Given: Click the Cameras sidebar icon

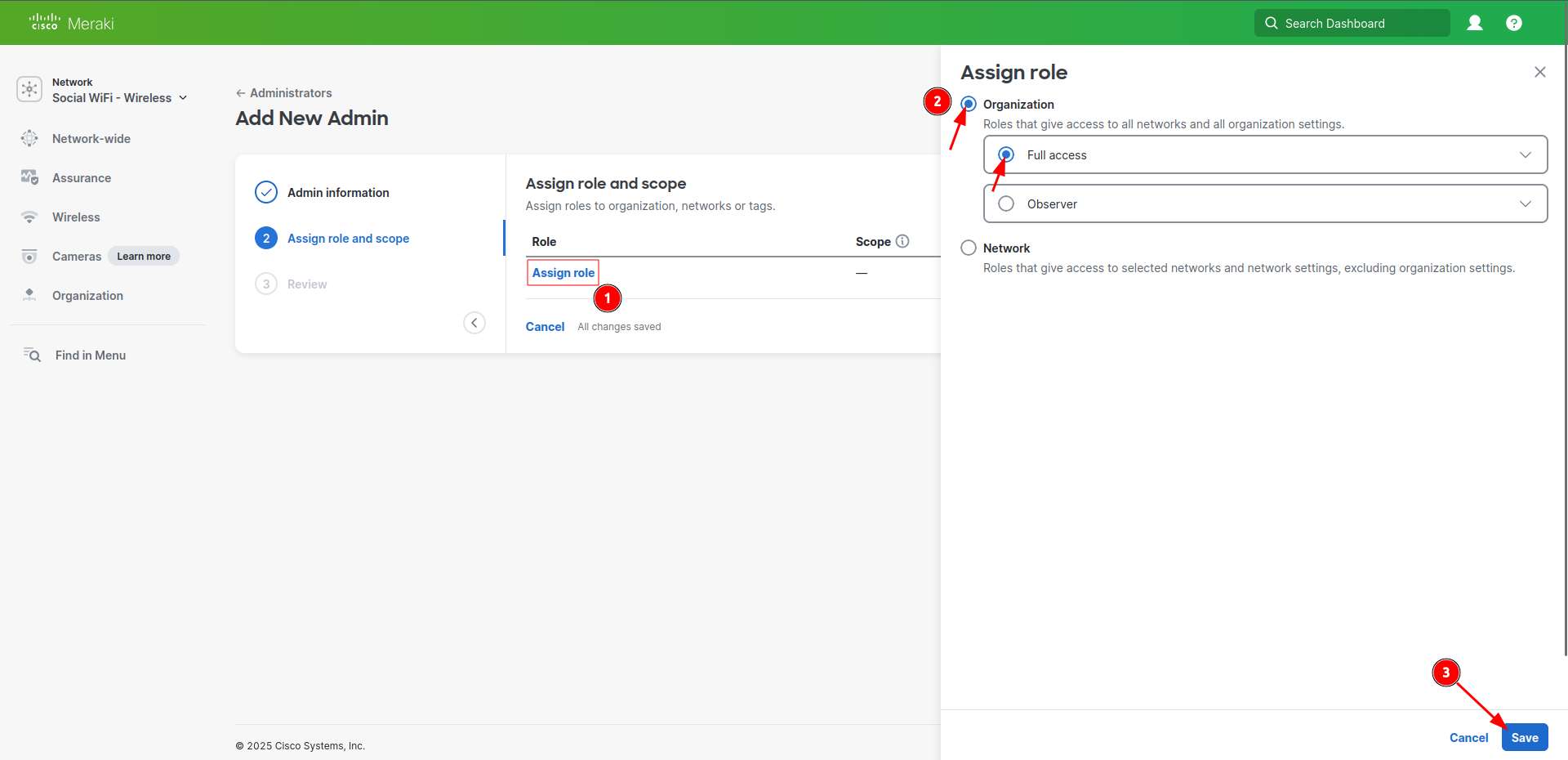Looking at the screenshot, I should point(29,257).
